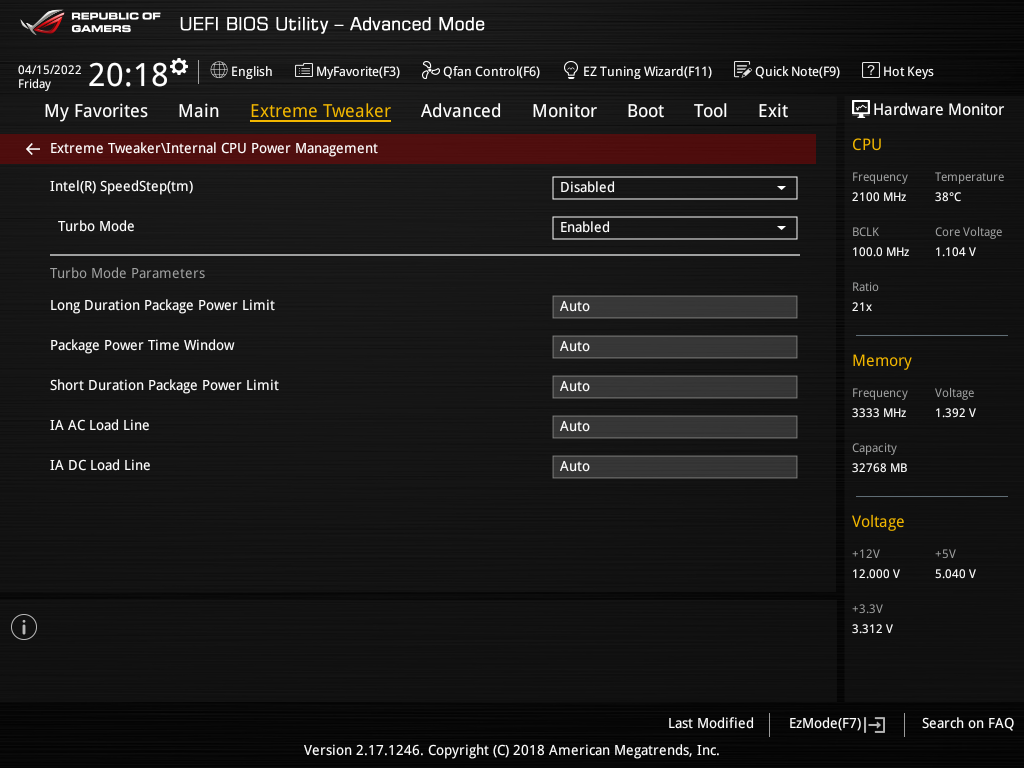Image resolution: width=1024 pixels, height=768 pixels.
Task: Click the back arrow to Extreme Tweaker
Action: (x=33, y=149)
